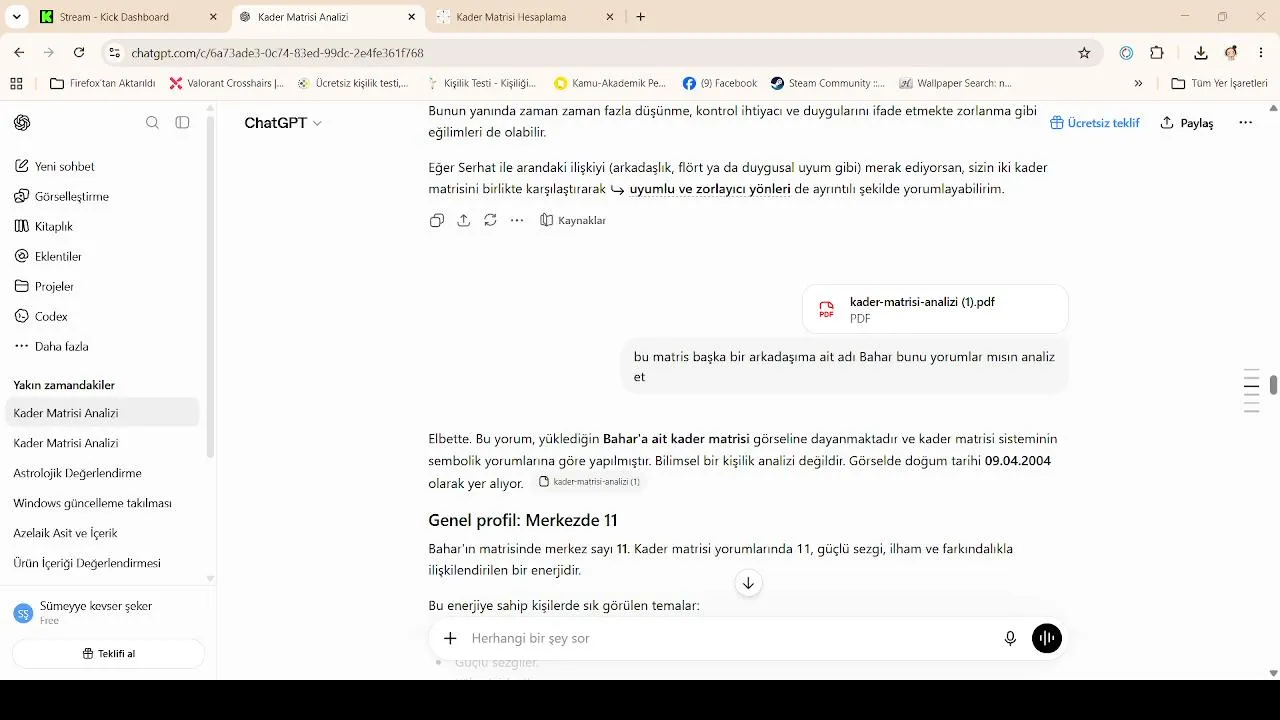1280x720 pixels.
Task: Open the Windows güncelleme takılması chat
Action: point(102,503)
